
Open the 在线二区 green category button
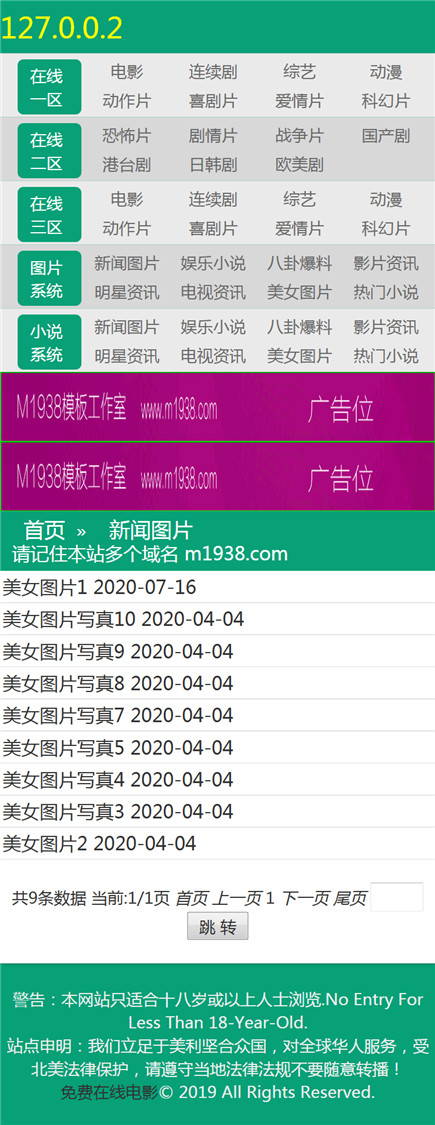coord(49,151)
